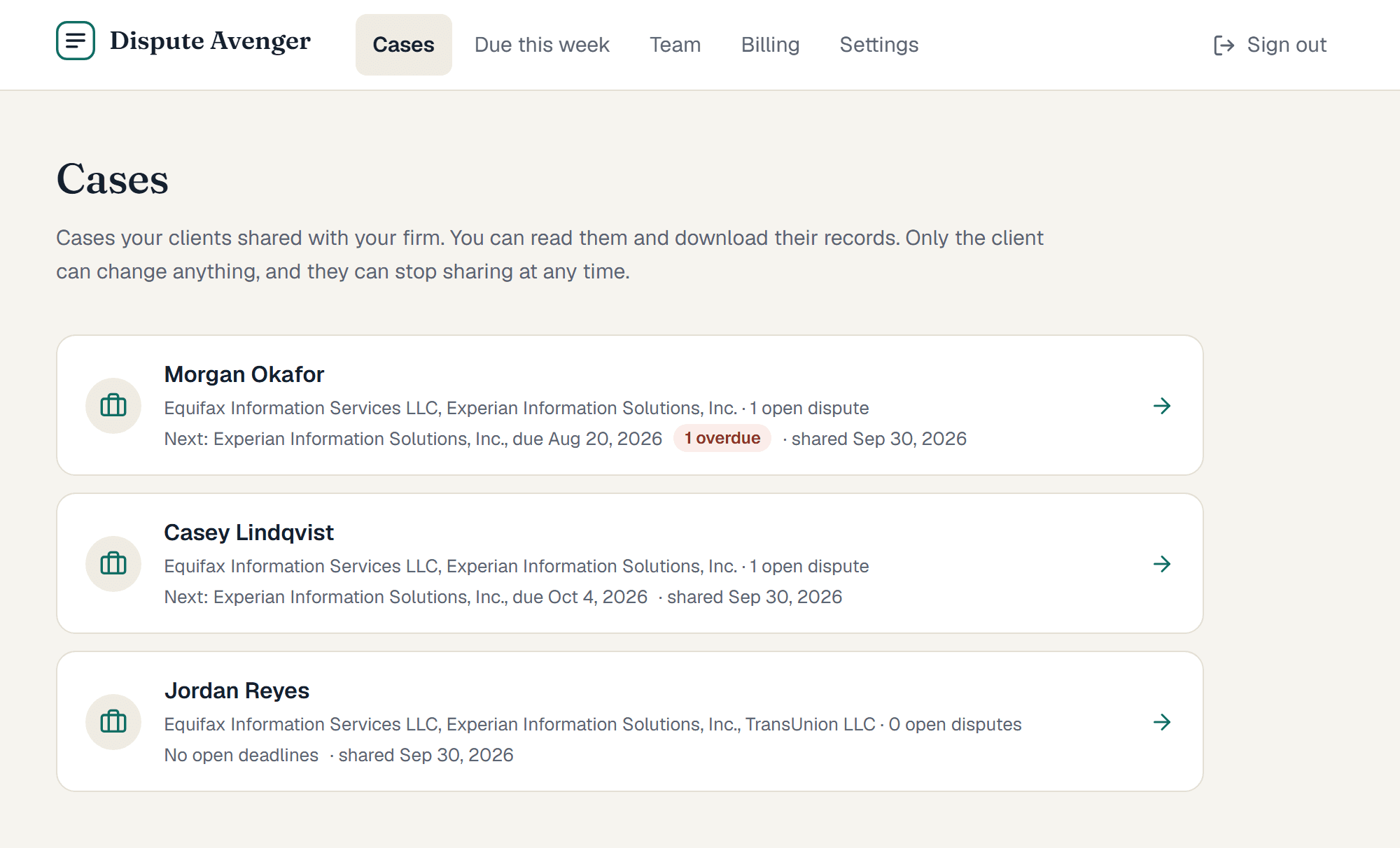Open Jordan Reyes's case via arrow
Image resolution: width=1400 pixels, height=848 pixels.
pos(1162,722)
